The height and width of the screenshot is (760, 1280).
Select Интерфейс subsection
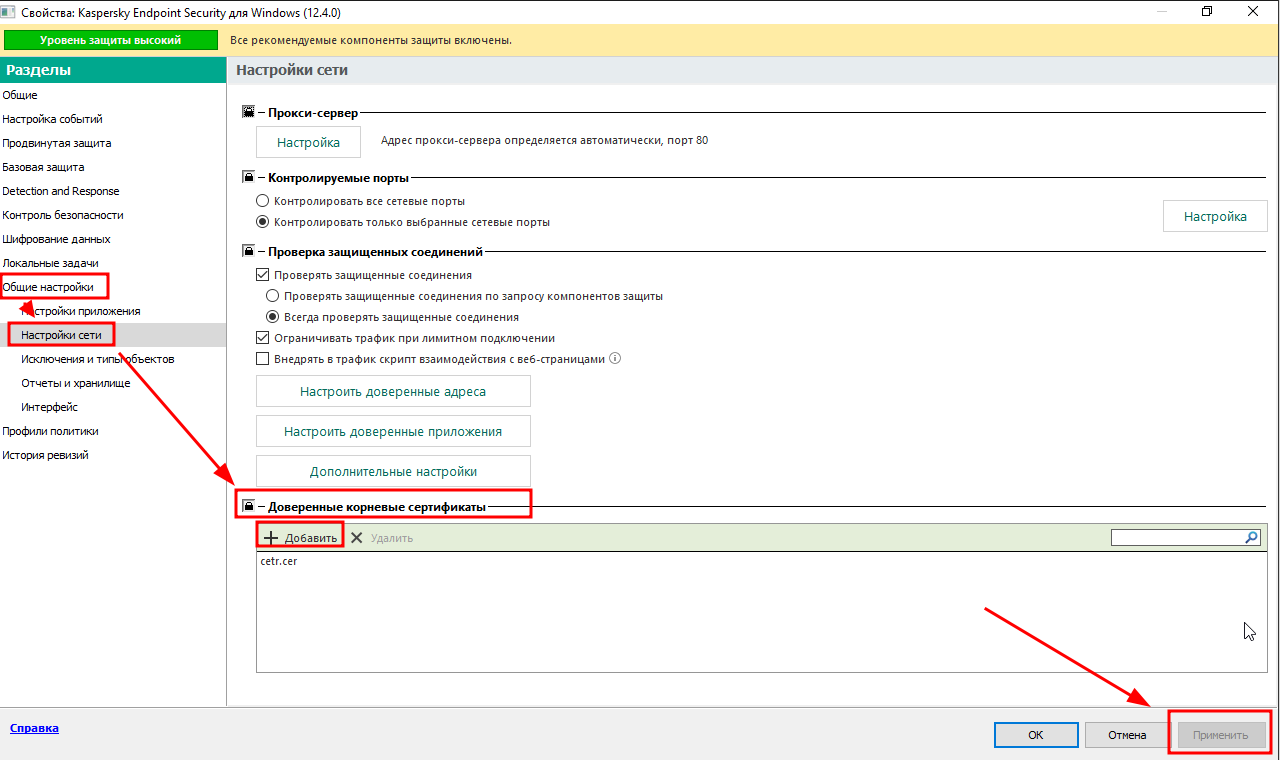50,407
